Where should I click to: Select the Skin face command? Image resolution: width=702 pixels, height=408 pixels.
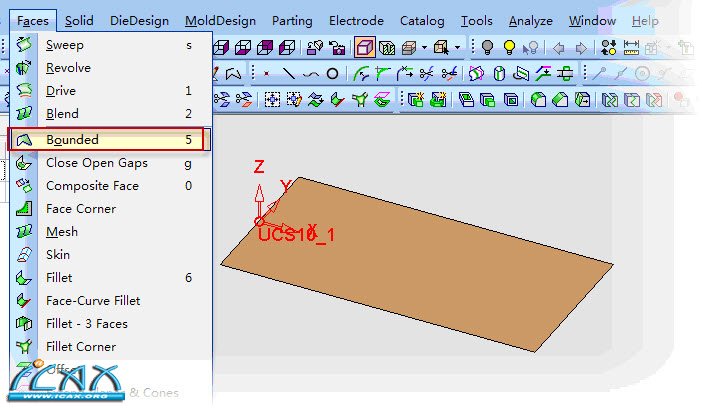point(110,254)
